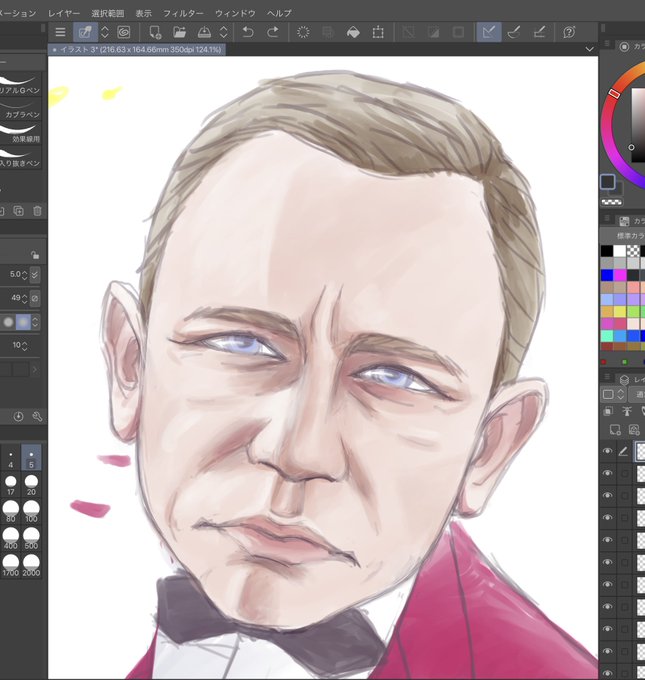Image resolution: width=645 pixels, height=680 pixels.
Task: Choose brush size preset 17
Action: click(10, 485)
